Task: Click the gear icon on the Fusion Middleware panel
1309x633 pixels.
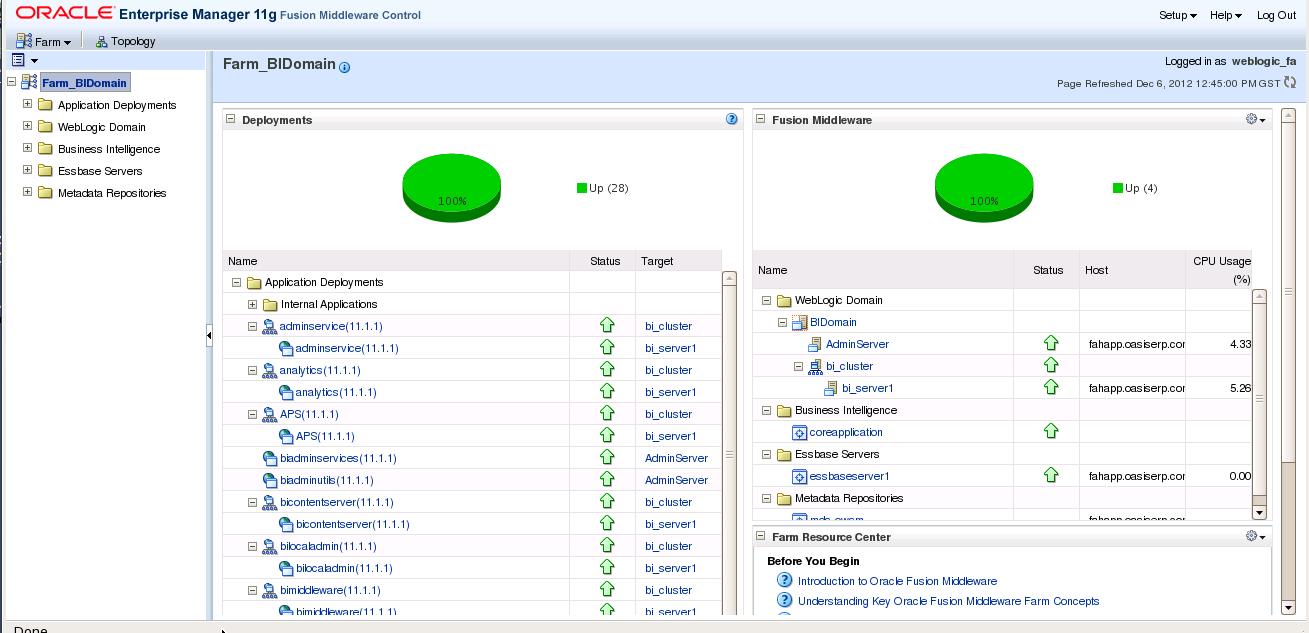Action: (1249, 118)
